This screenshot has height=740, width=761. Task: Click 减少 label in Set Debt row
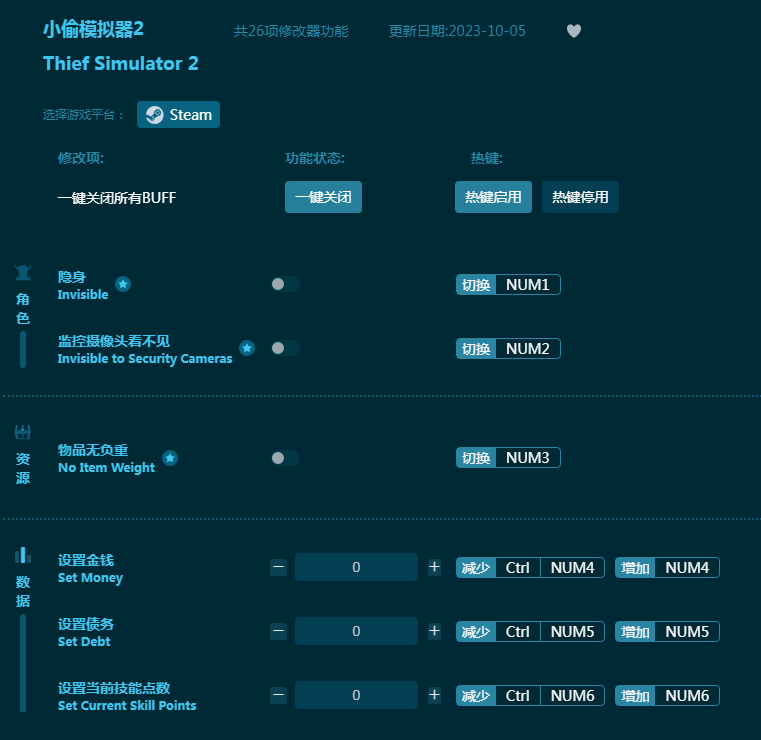click(476, 632)
